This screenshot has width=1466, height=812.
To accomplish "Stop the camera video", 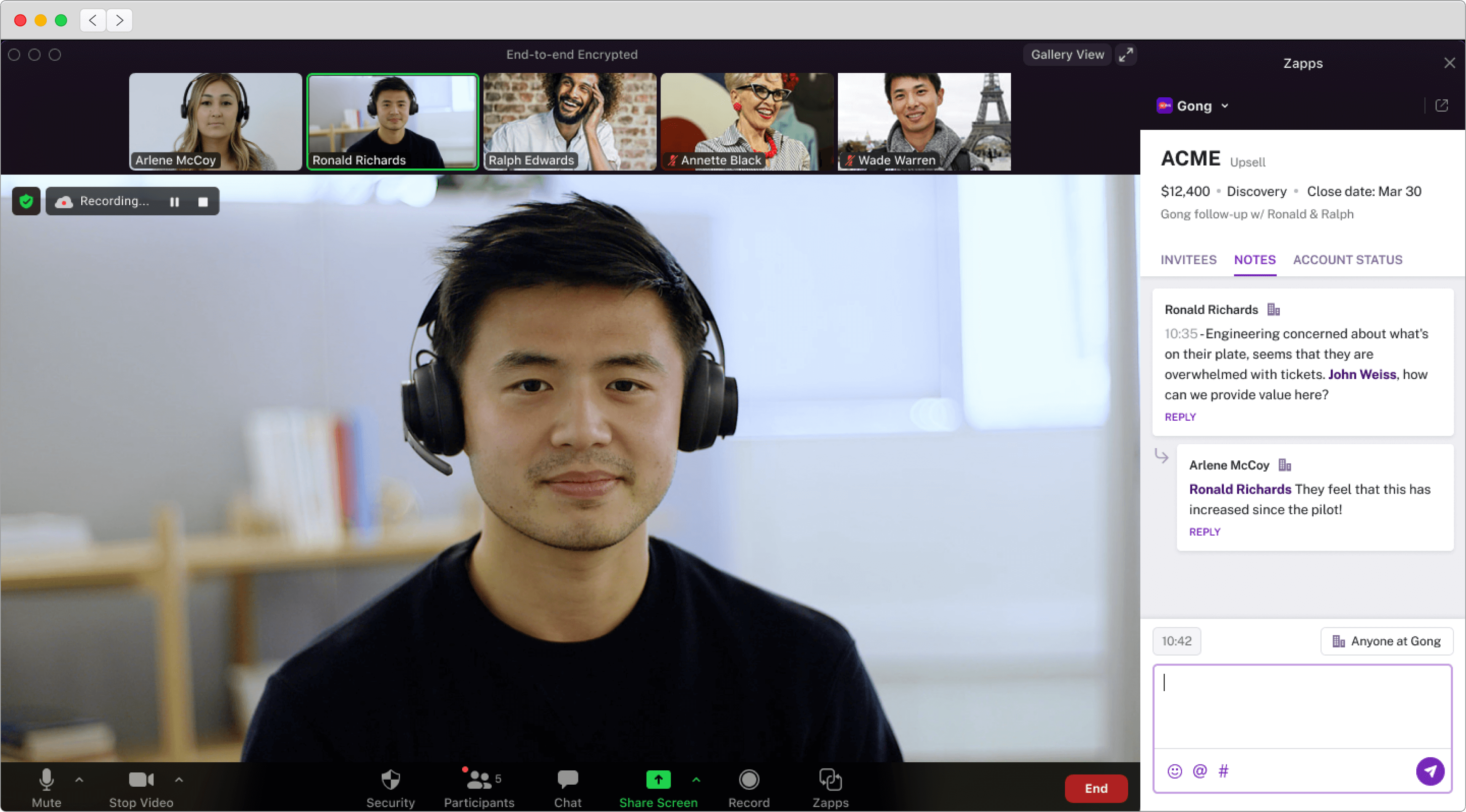I will 141,788.
